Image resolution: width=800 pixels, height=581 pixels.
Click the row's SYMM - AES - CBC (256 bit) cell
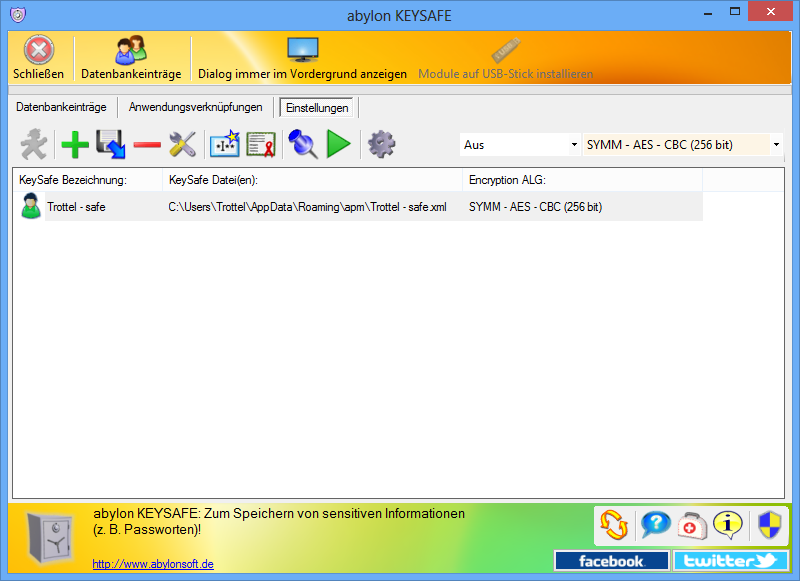tap(535, 207)
